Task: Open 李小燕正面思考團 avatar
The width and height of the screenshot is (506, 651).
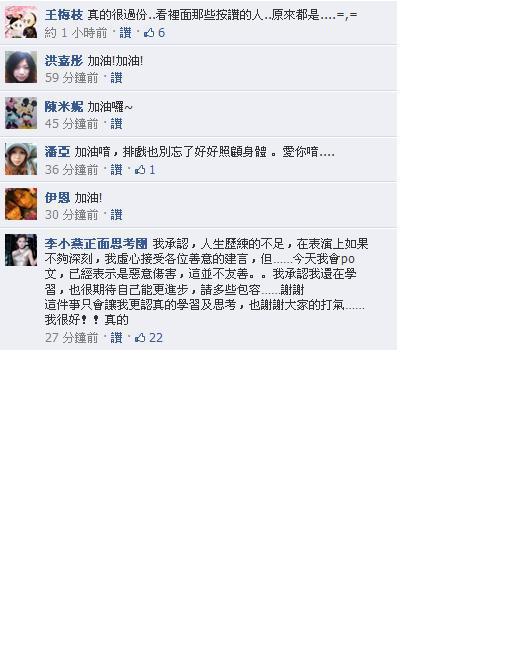Action: click(x=21, y=250)
